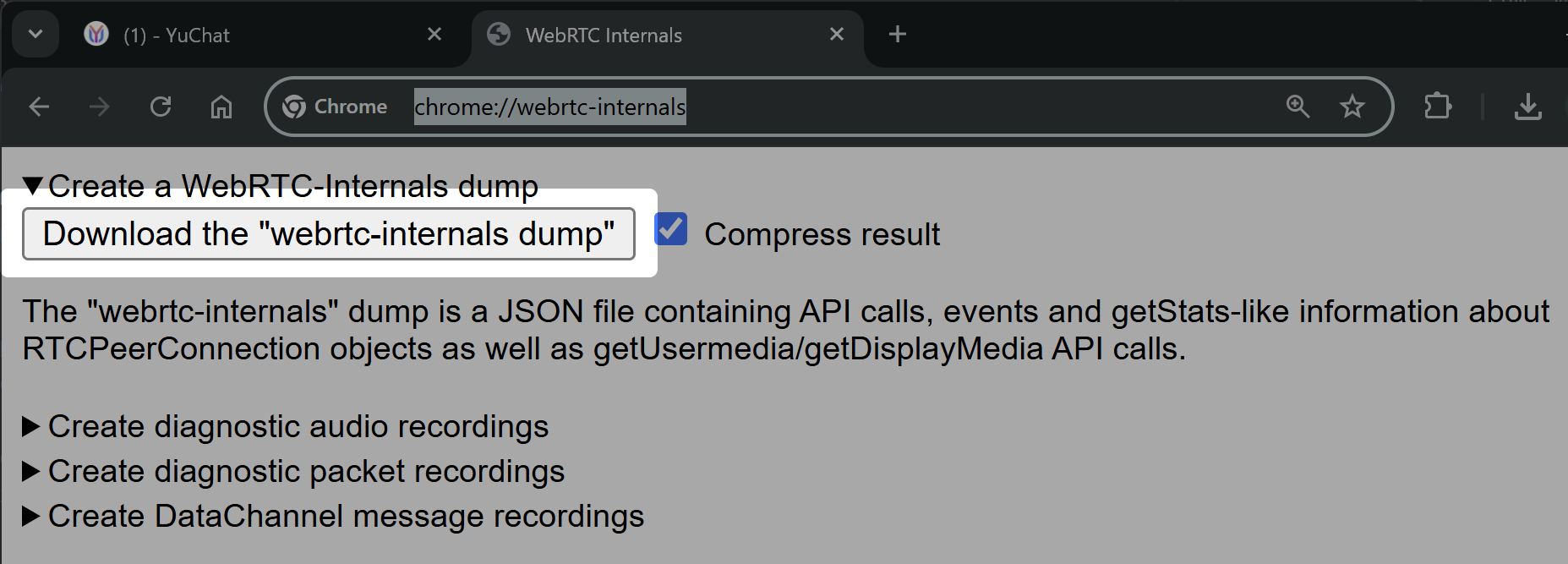Click inside the address bar
This screenshot has height=564, width=1568.
click(x=845, y=107)
